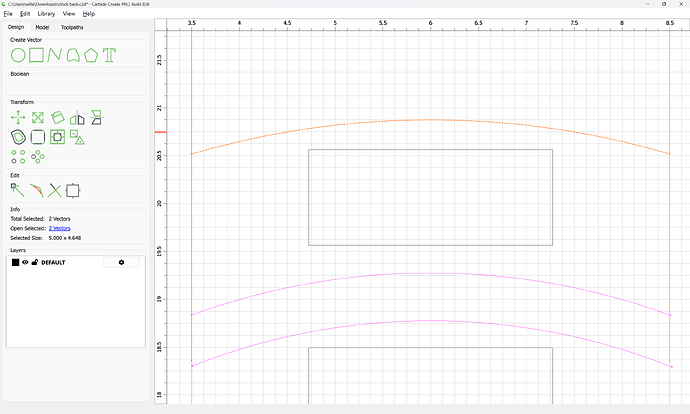This screenshot has width=690, height=414.
Task: Choose the Polyline drawing tool
Action: (x=55, y=55)
